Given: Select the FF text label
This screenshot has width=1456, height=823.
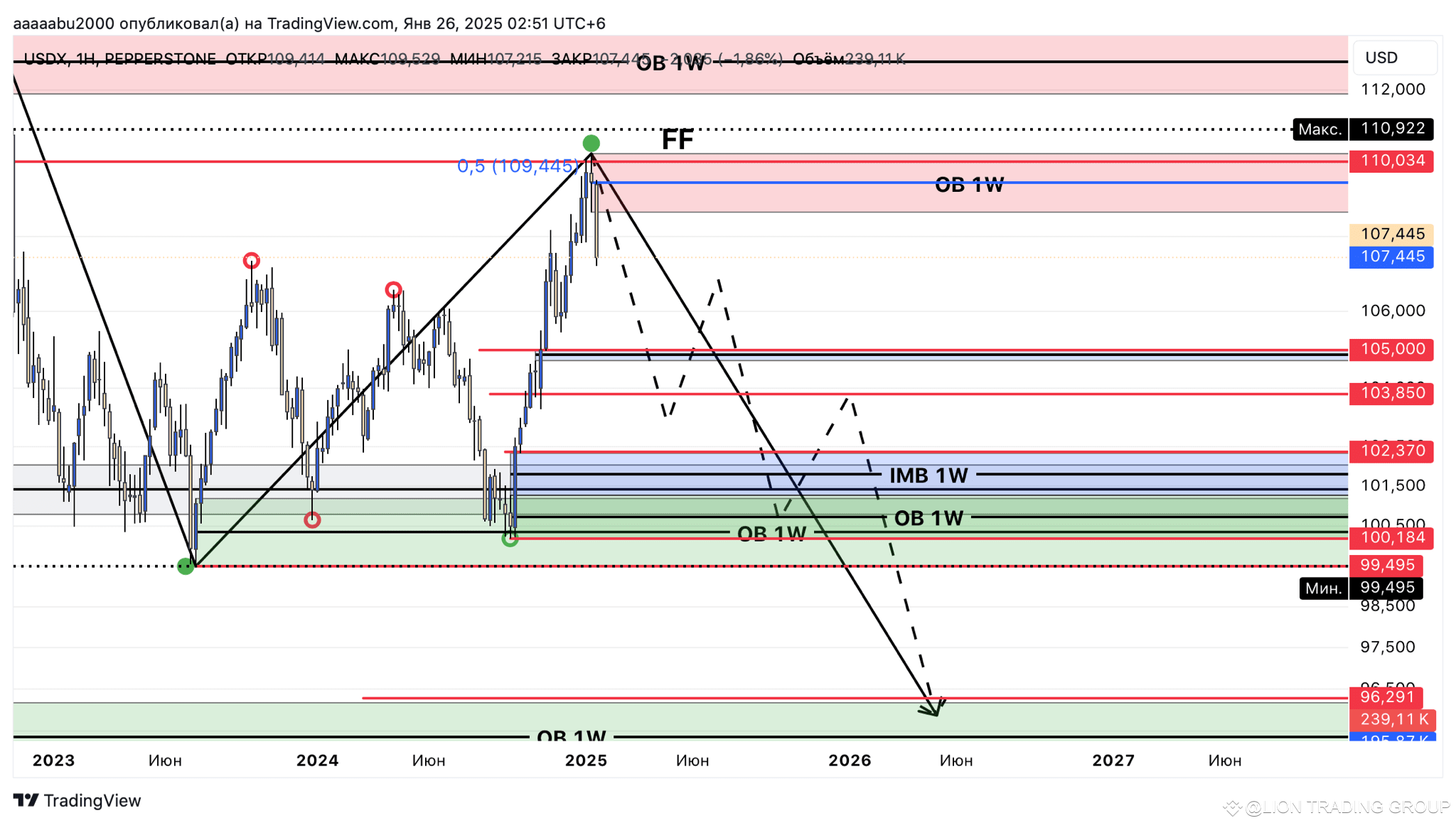Looking at the screenshot, I should (x=677, y=139).
